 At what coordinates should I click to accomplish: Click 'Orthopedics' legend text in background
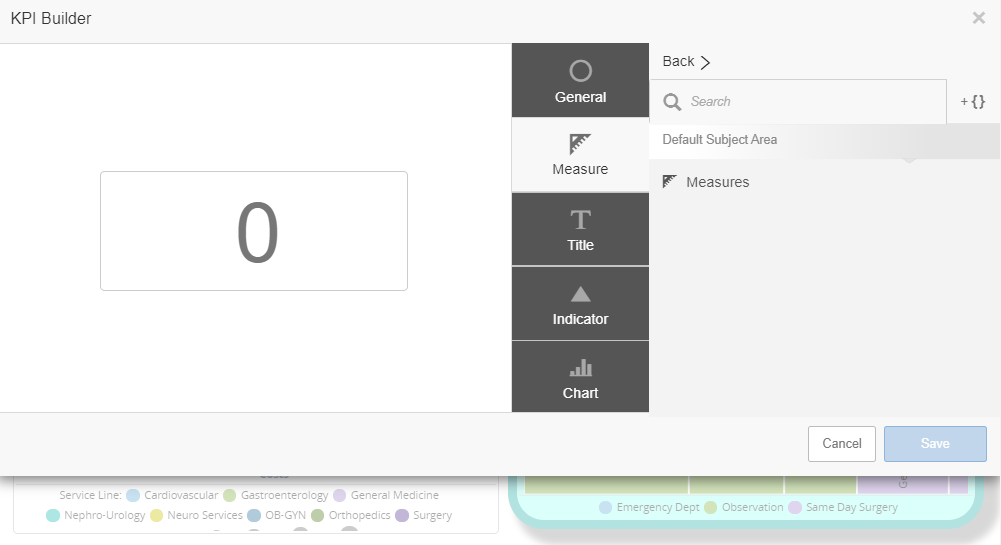click(x=359, y=515)
